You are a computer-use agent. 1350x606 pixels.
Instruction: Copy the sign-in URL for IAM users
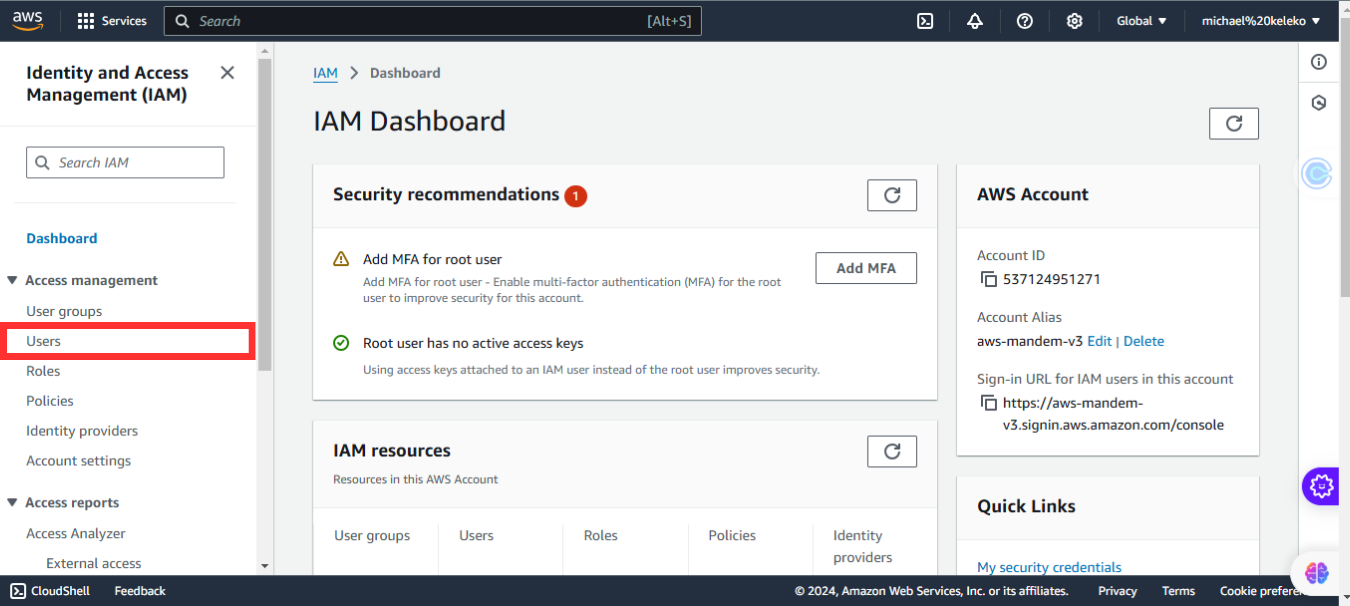pos(988,403)
